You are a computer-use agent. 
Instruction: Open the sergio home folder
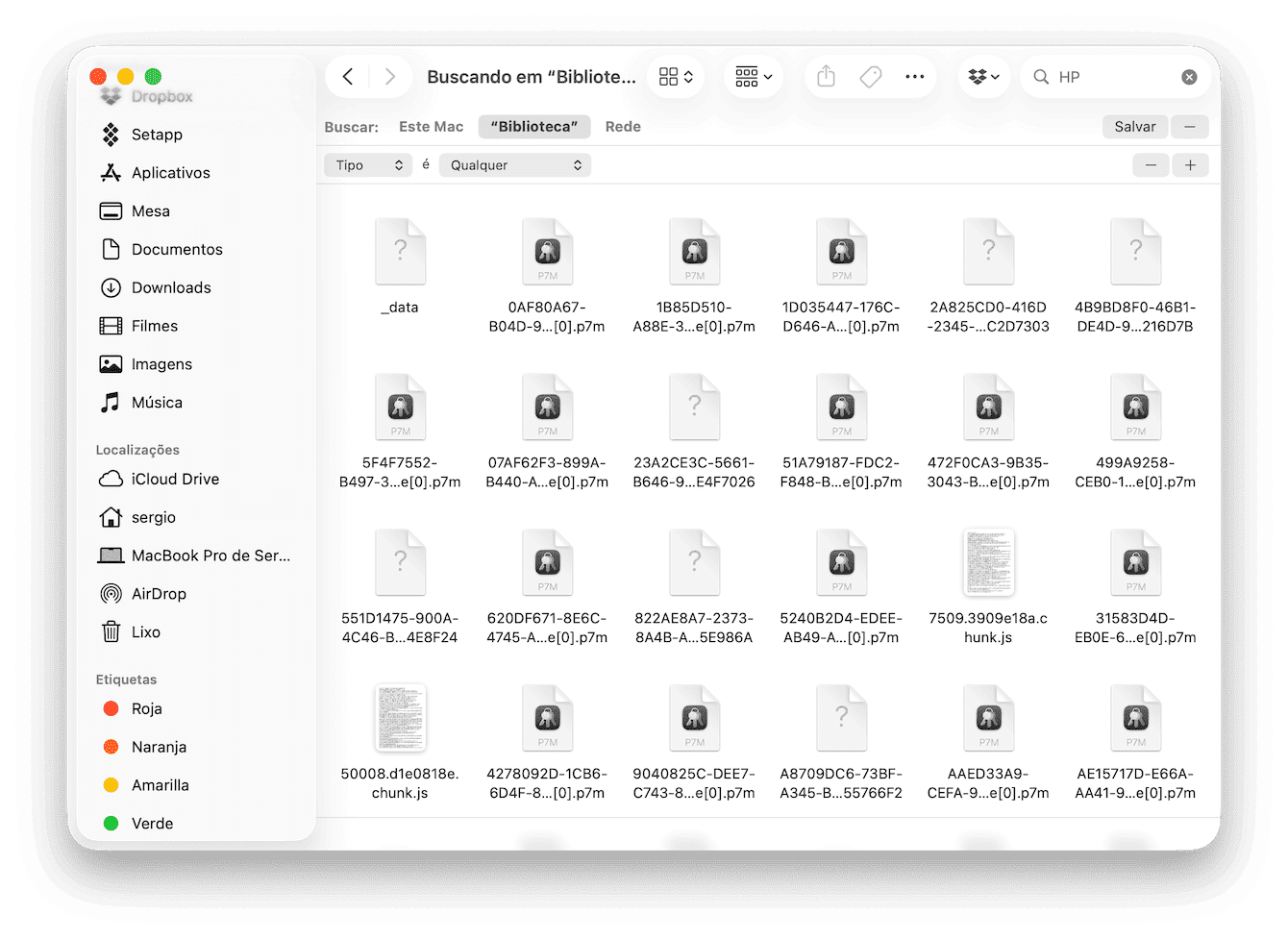[153, 518]
